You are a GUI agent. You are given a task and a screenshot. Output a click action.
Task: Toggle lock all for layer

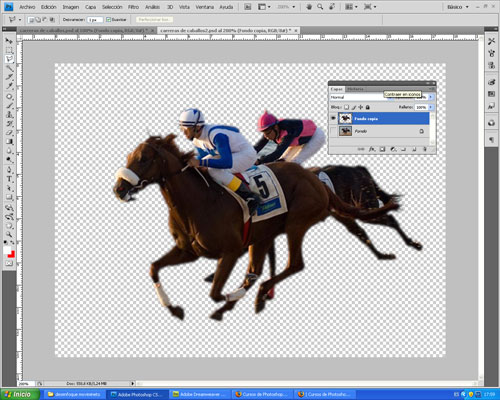click(x=368, y=107)
